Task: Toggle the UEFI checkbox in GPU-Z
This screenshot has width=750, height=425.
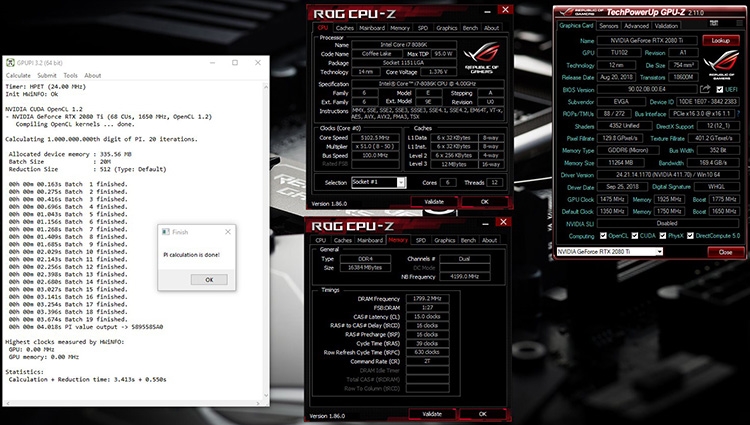Action: coord(720,89)
